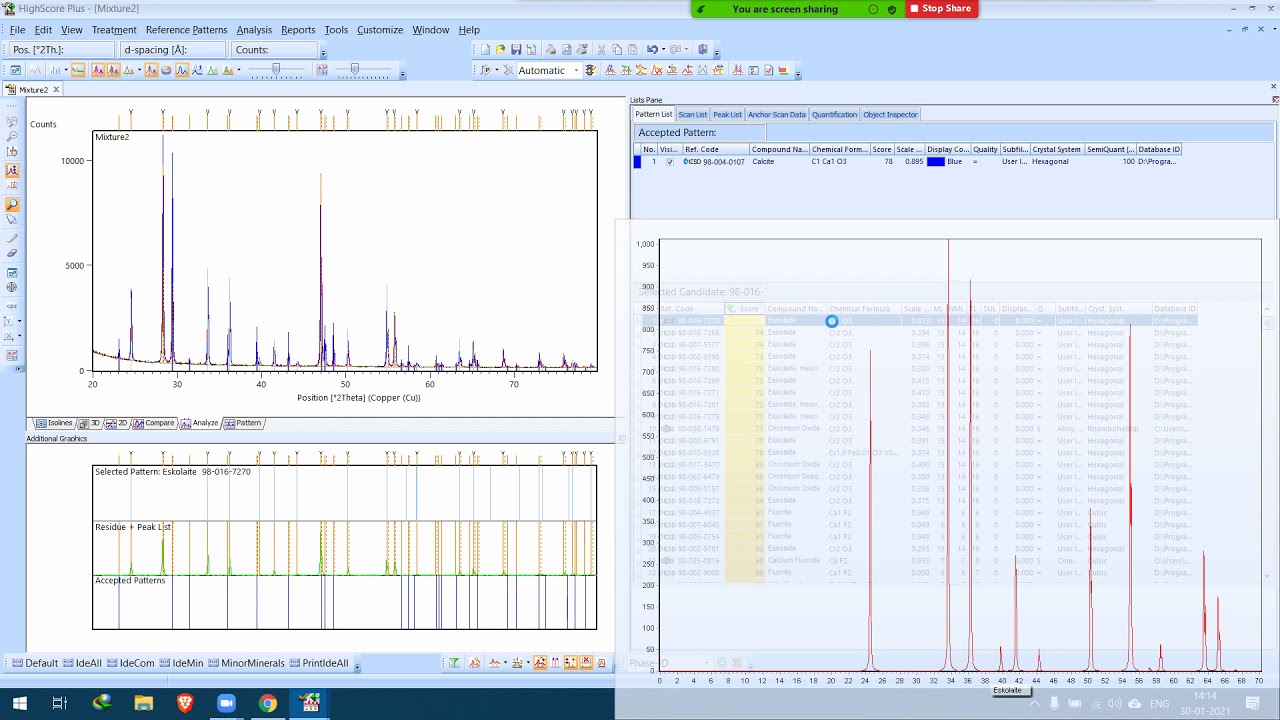1280x720 pixels.
Task: Switch to the Object Inspector tab
Action: pyautogui.click(x=890, y=114)
